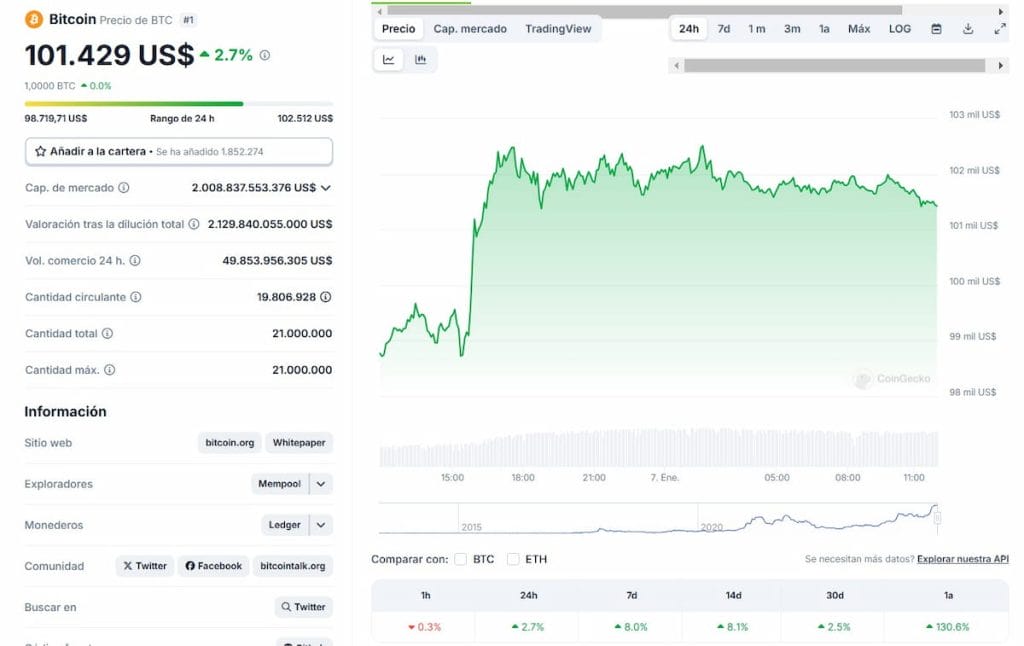Viewport: 1024px width, 646px height.
Task: Select the 7d timeframe tab
Action: [x=723, y=28]
